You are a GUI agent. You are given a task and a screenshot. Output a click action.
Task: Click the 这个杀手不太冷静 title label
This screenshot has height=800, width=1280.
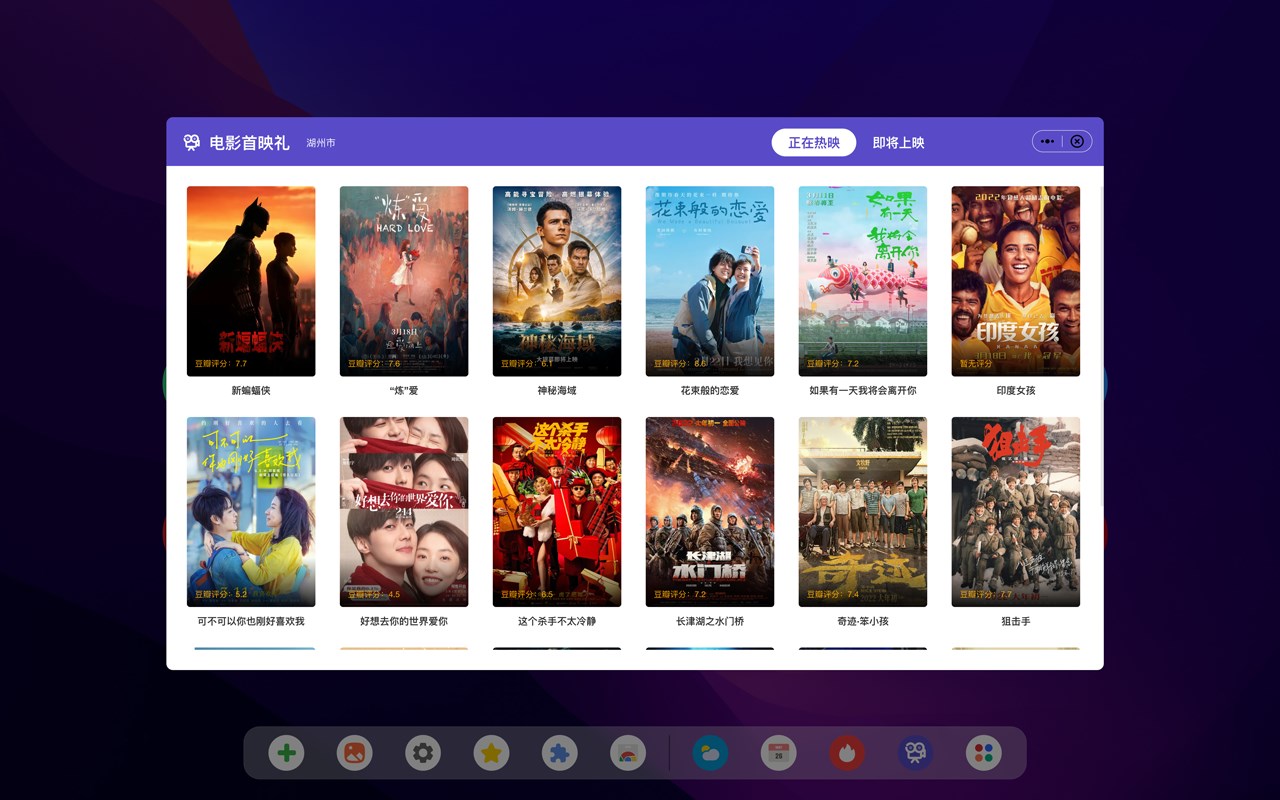click(x=557, y=621)
